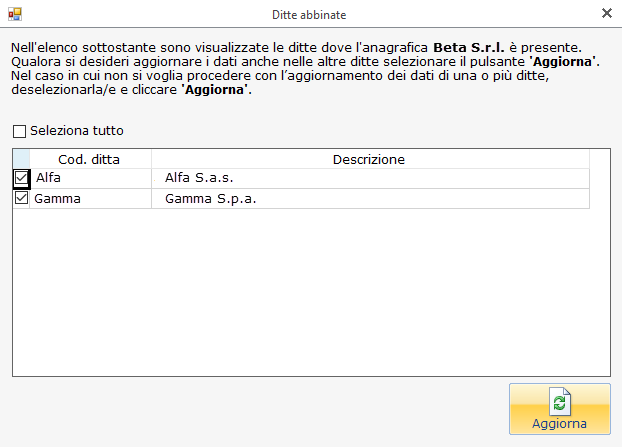Viewport: 622px width, 447px height.
Task: Uncheck the Gamma row checkbox
Action: tap(21, 198)
